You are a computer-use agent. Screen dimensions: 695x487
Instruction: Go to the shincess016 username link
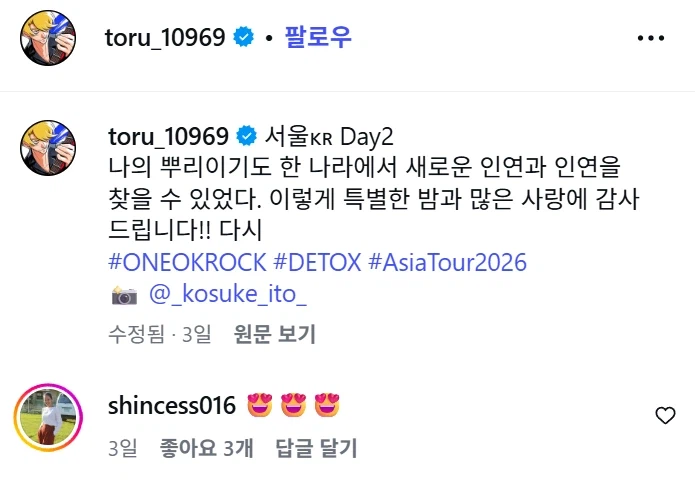point(171,405)
